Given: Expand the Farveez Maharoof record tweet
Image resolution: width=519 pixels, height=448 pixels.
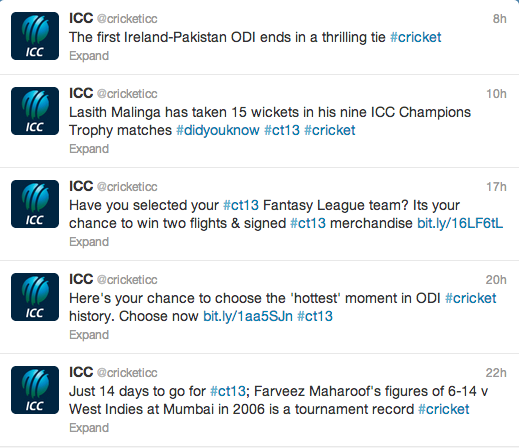Looking at the screenshot, I should pos(89,428).
